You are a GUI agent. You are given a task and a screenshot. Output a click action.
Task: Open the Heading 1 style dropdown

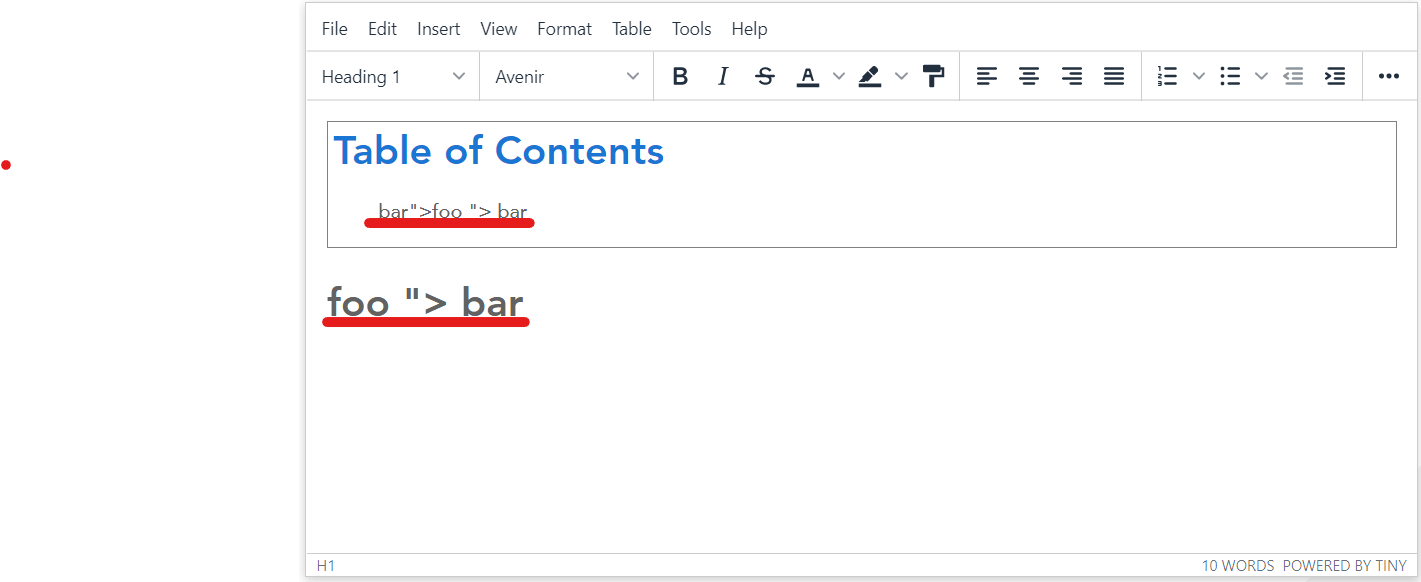click(392, 75)
